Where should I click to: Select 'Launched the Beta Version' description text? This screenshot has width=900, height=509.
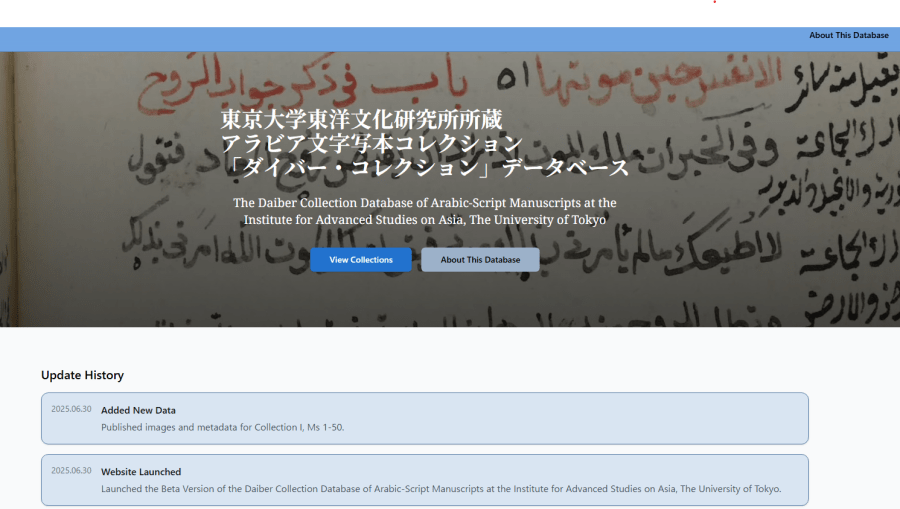441,489
